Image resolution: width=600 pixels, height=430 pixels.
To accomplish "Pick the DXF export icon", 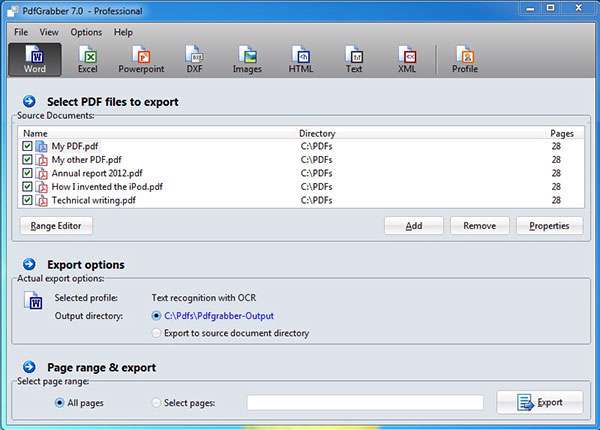I will [x=195, y=59].
